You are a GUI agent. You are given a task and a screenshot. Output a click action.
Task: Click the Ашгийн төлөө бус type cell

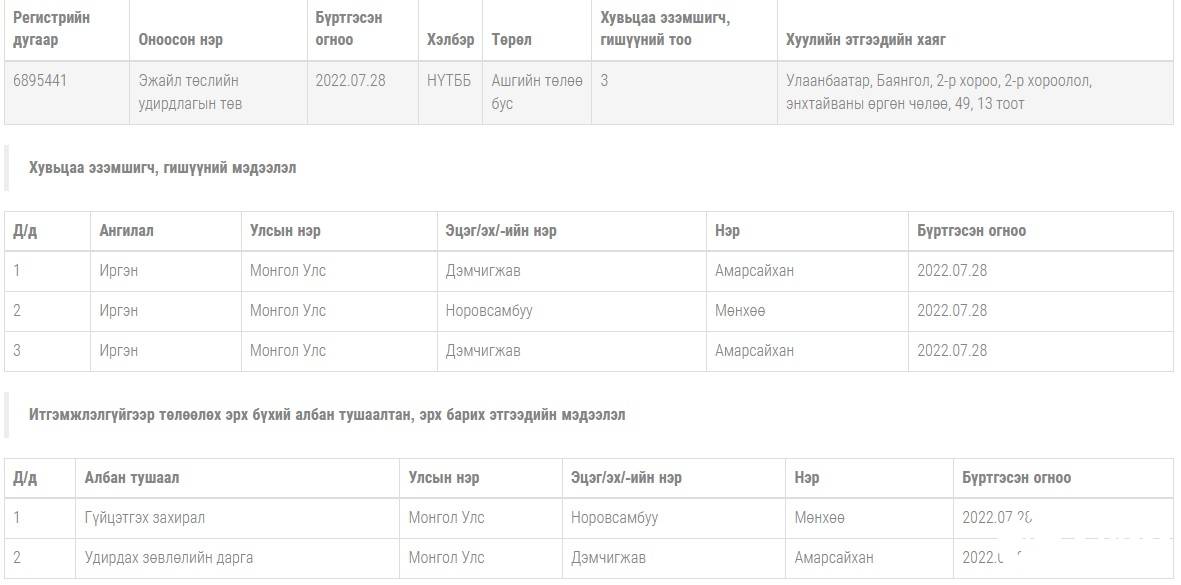[537, 92]
